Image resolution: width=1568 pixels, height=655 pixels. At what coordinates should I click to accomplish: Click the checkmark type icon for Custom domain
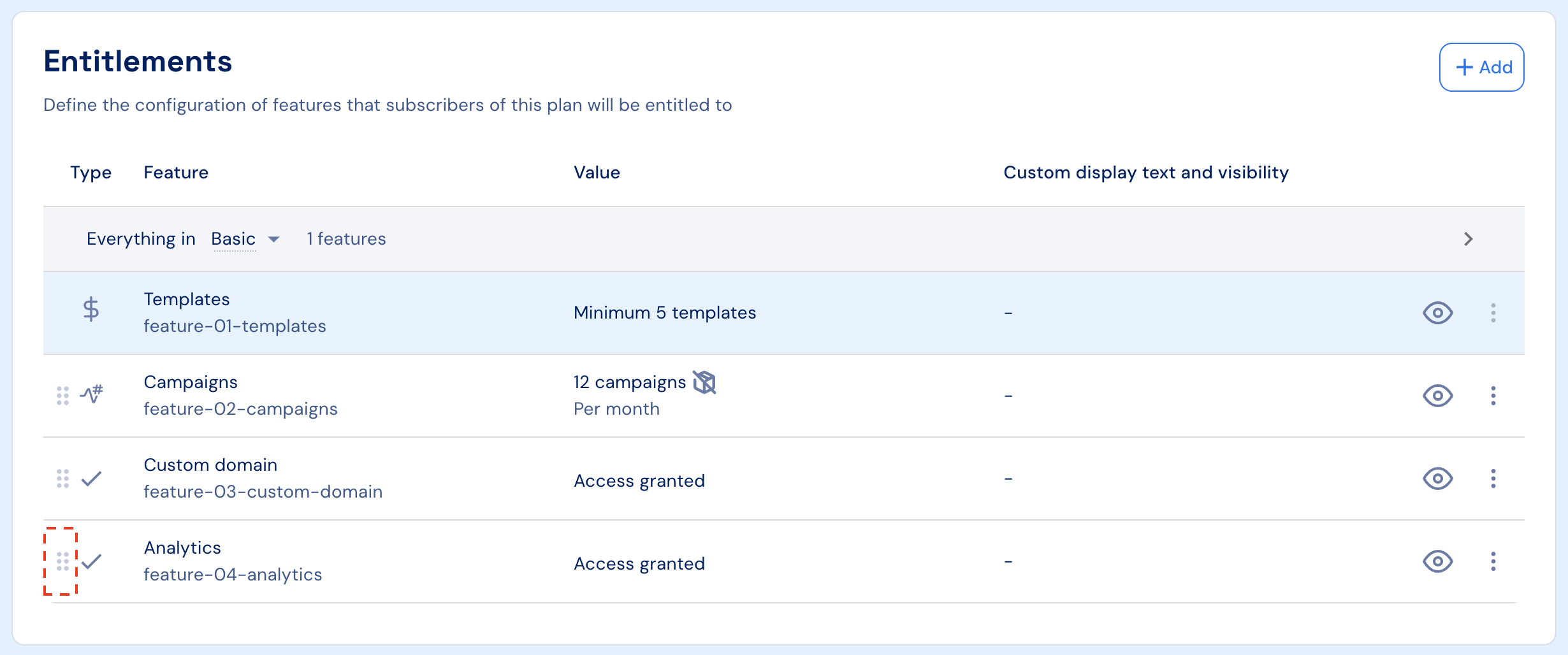[x=91, y=479]
